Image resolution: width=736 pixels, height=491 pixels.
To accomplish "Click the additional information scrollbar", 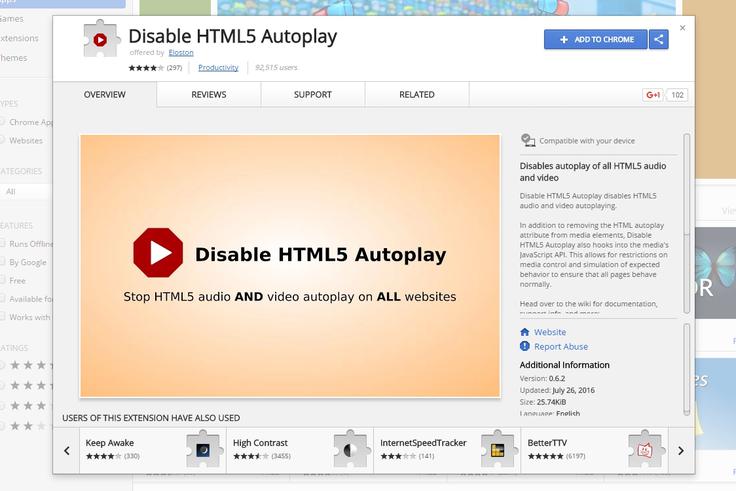I will 686,369.
